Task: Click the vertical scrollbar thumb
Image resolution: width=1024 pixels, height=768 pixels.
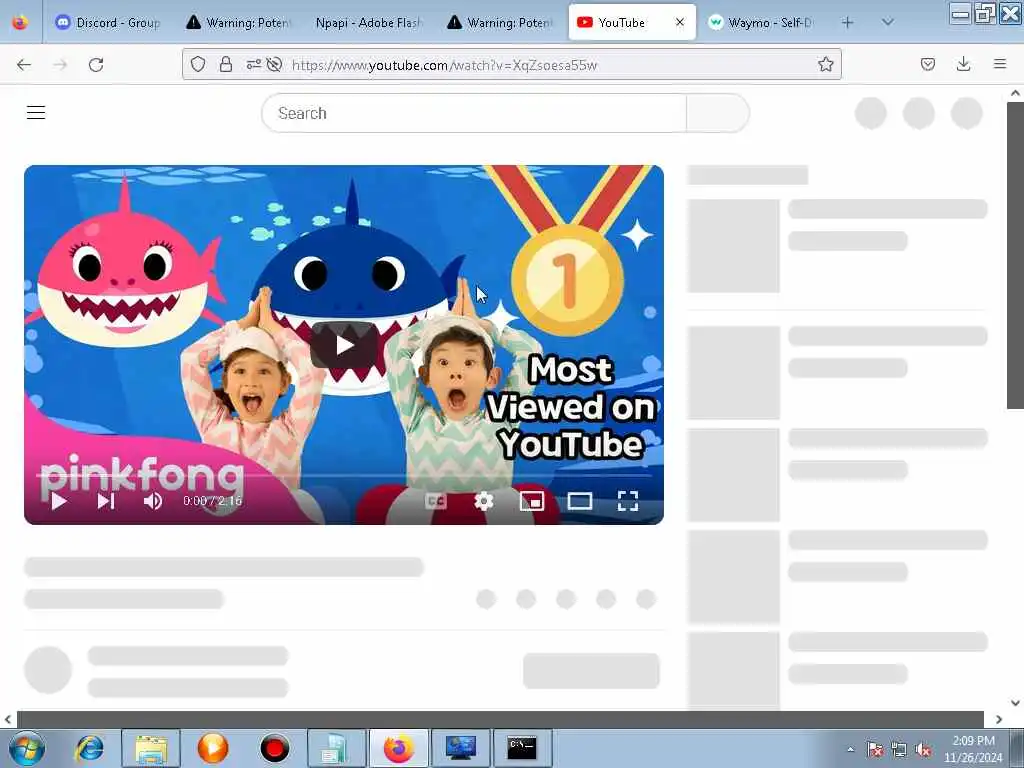Action: pyautogui.click(x=1015, y=255)
